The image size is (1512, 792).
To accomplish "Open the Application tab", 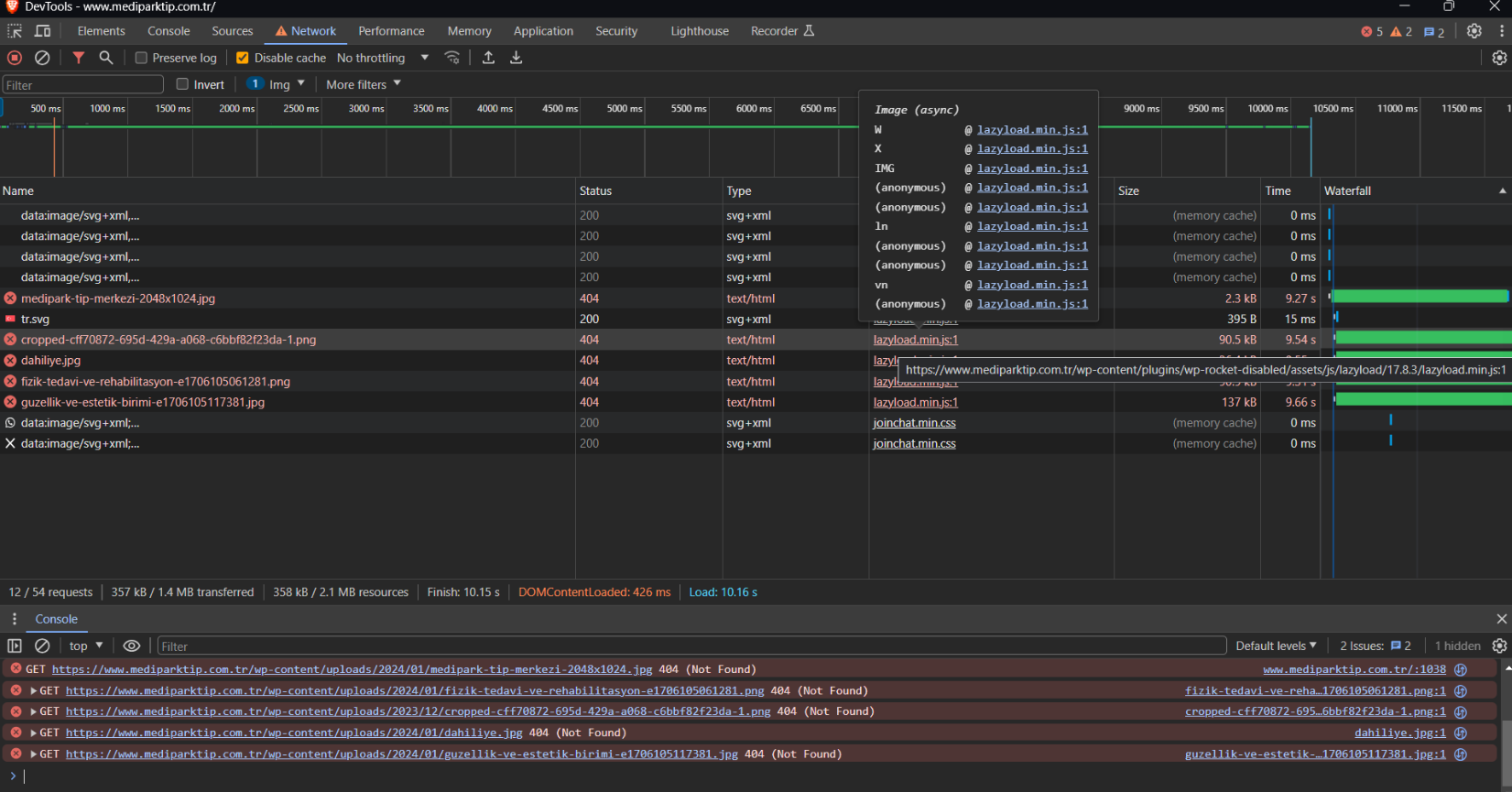I will 543,31.
